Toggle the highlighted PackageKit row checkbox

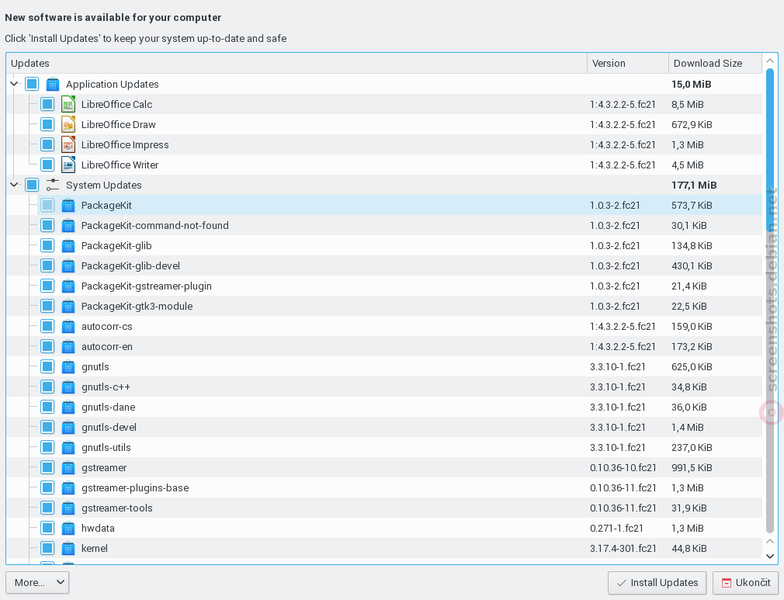[x=48, y=205]
